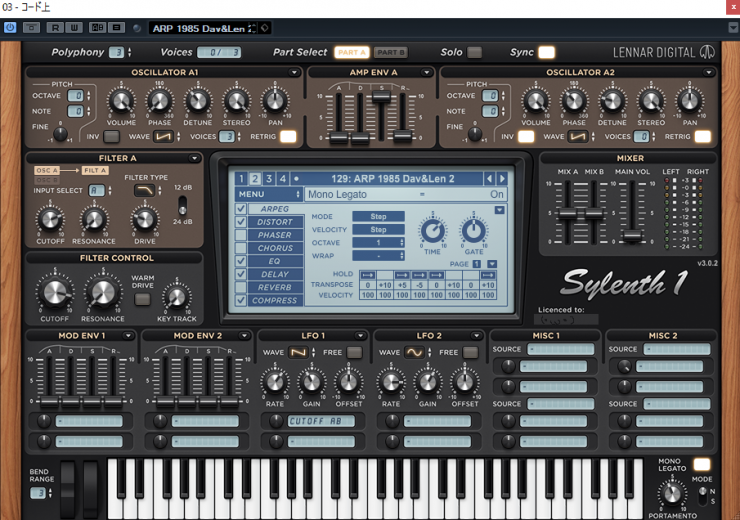Click the Polyphony stepper arrows
Screen dimensions: 740x520
129,52
